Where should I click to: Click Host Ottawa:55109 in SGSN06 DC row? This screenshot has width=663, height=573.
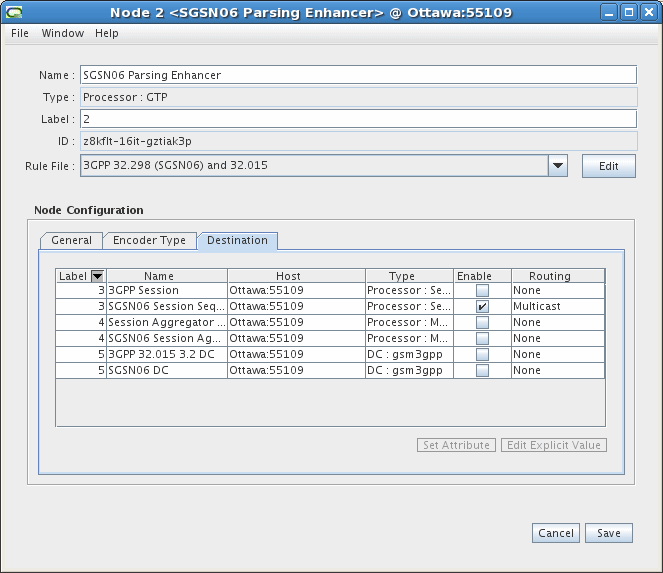click(296, 370)
